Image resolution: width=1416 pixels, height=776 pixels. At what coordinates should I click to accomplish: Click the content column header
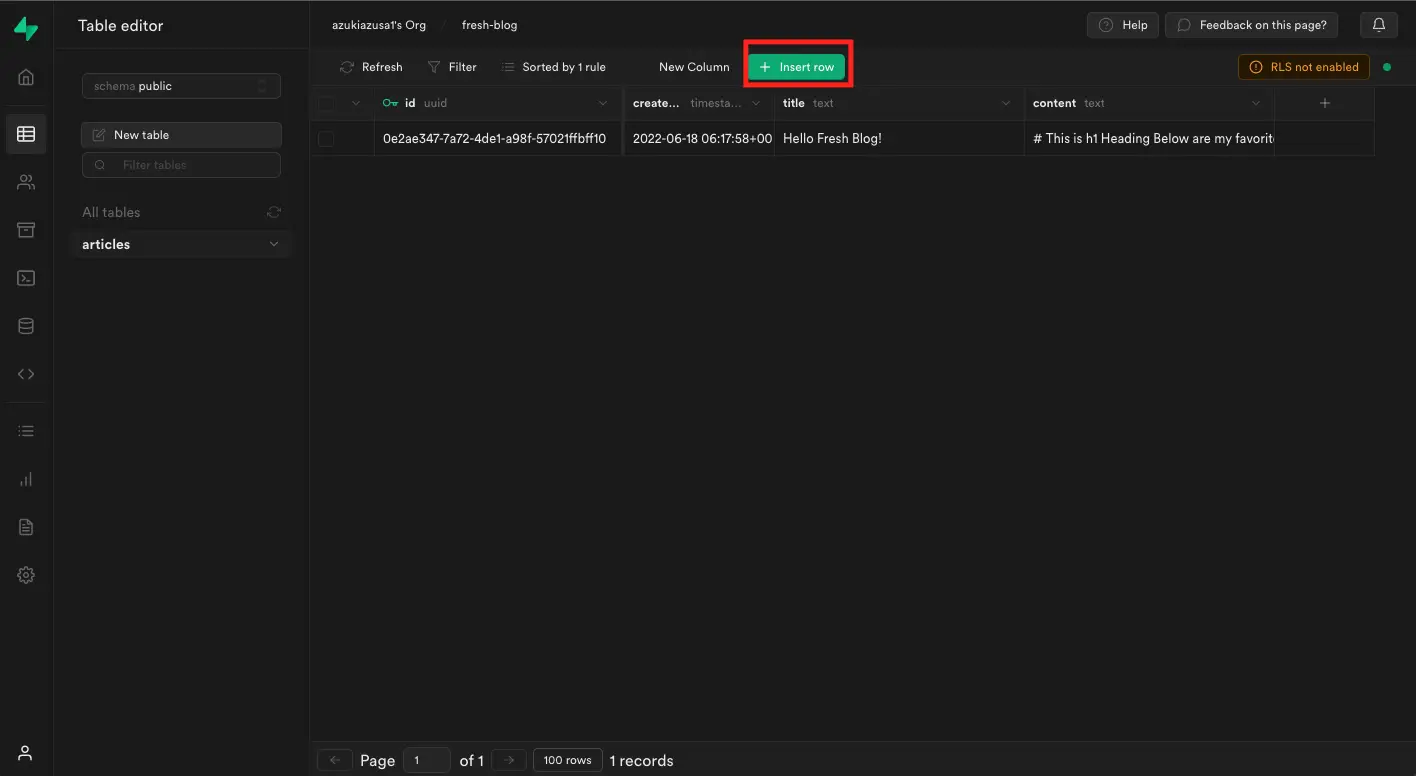pos(1149,103)
